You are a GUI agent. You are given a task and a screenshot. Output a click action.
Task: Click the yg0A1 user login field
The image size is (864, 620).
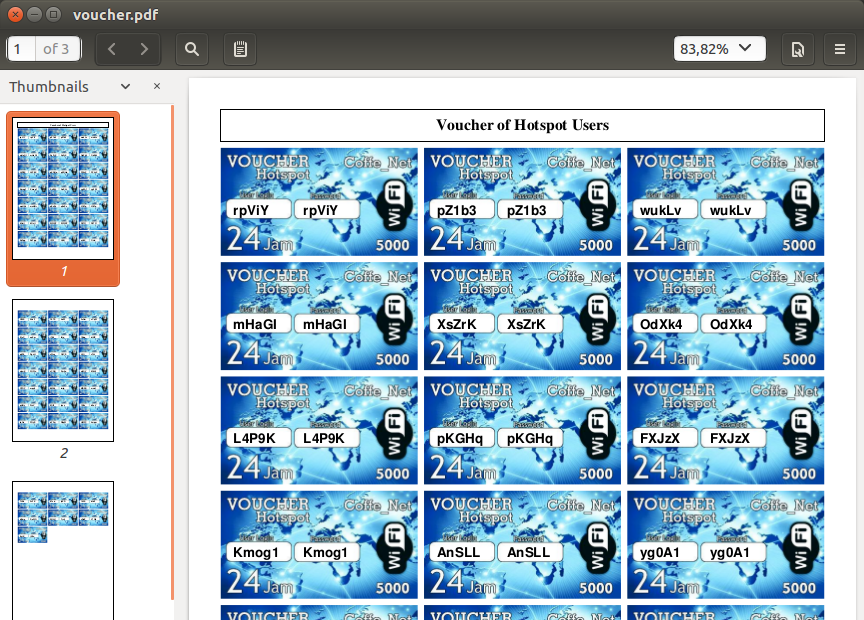pyautogui.click(x=665, y=552)
